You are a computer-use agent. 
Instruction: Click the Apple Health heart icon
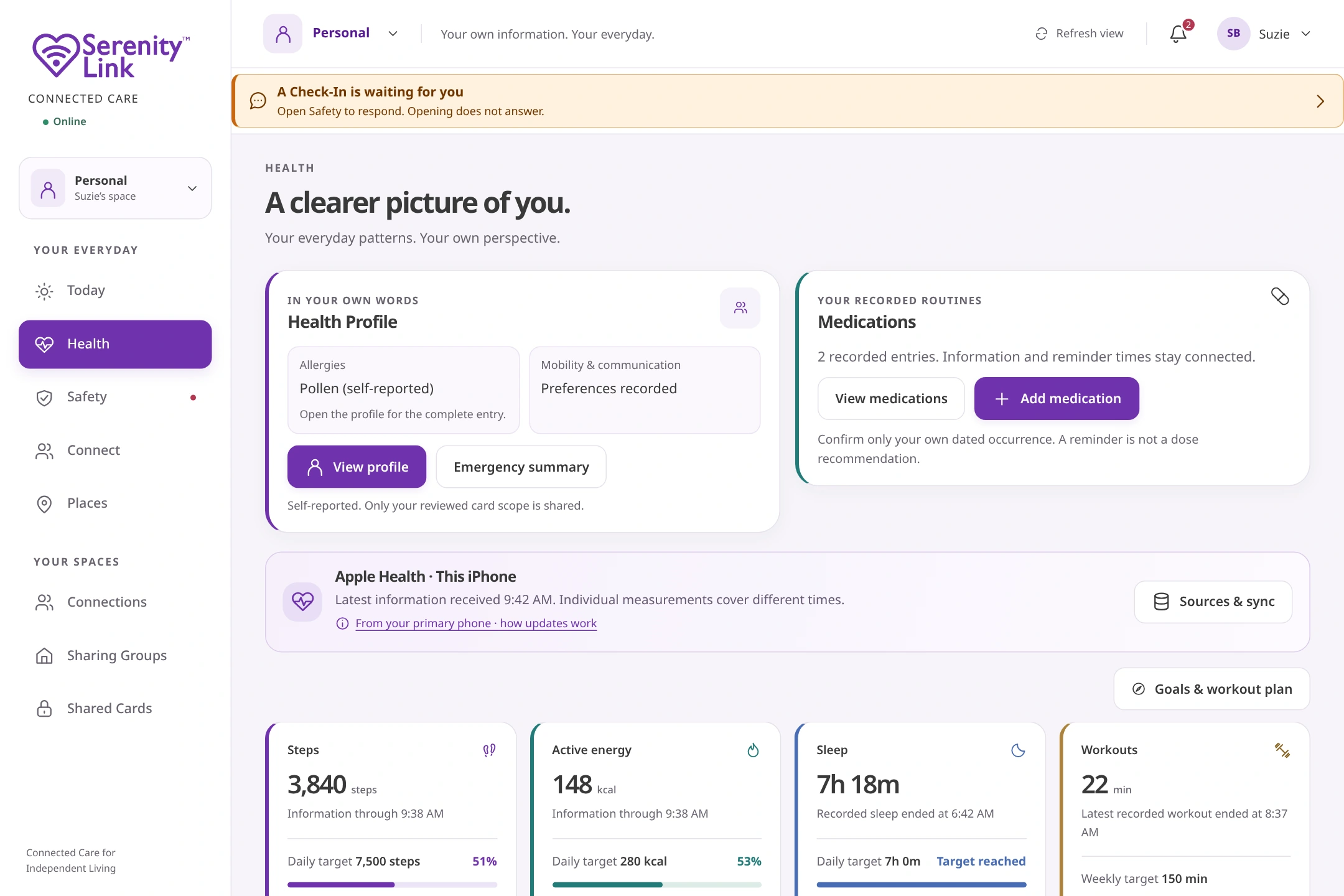tap(302, 601)
